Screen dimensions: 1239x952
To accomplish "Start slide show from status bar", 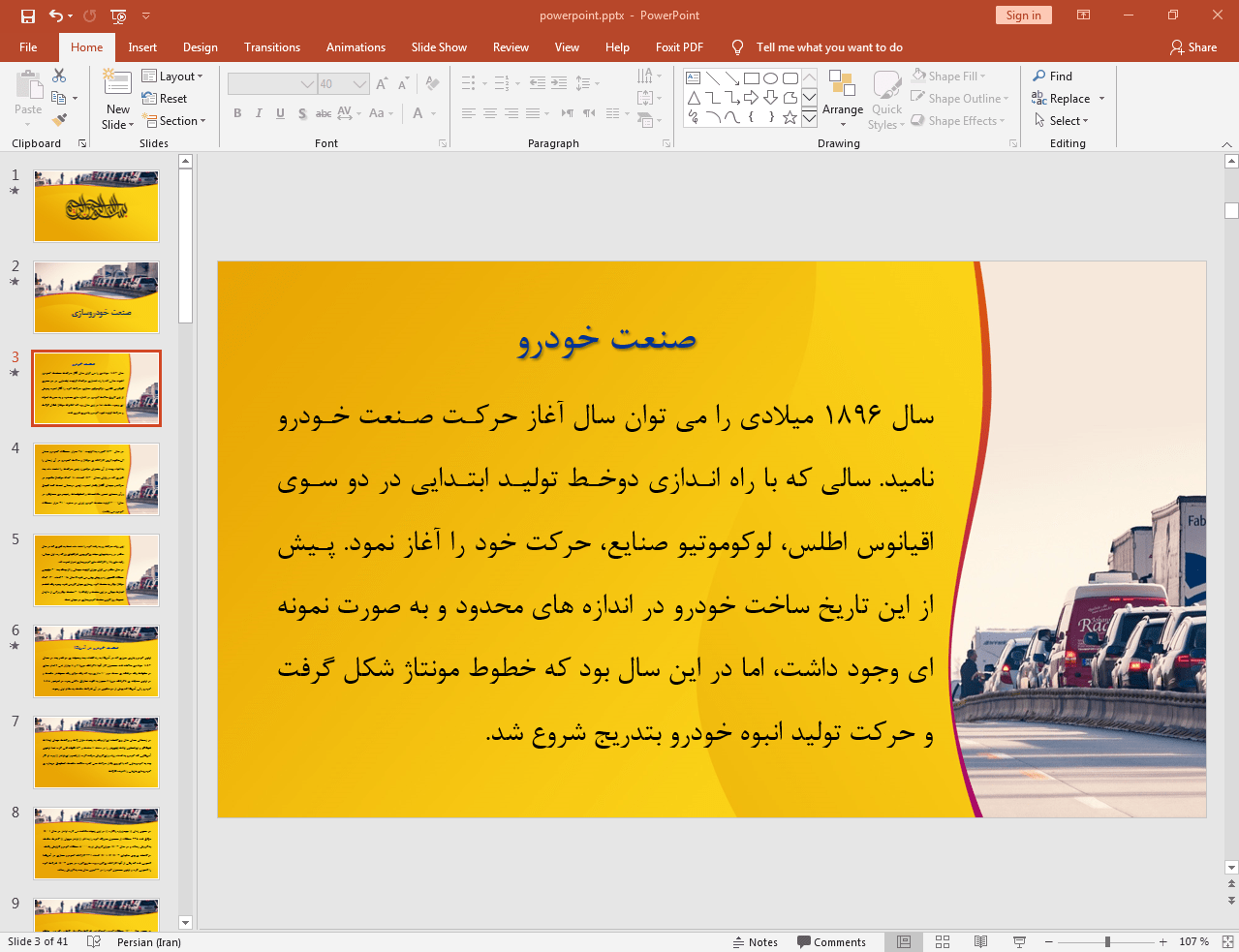I will (x=1019, y=941).
